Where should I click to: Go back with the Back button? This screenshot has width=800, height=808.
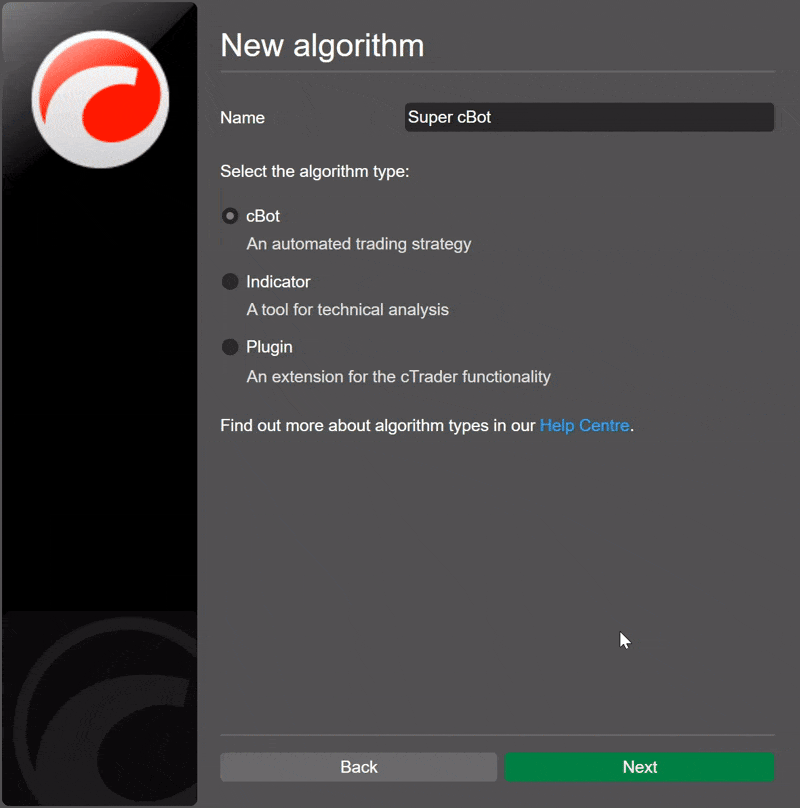(x=358, y=767)
